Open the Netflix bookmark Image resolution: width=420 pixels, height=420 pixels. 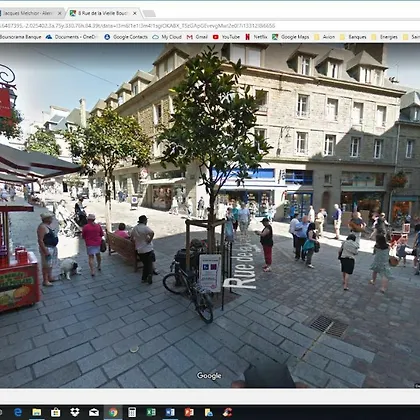(x=256, y=37)
